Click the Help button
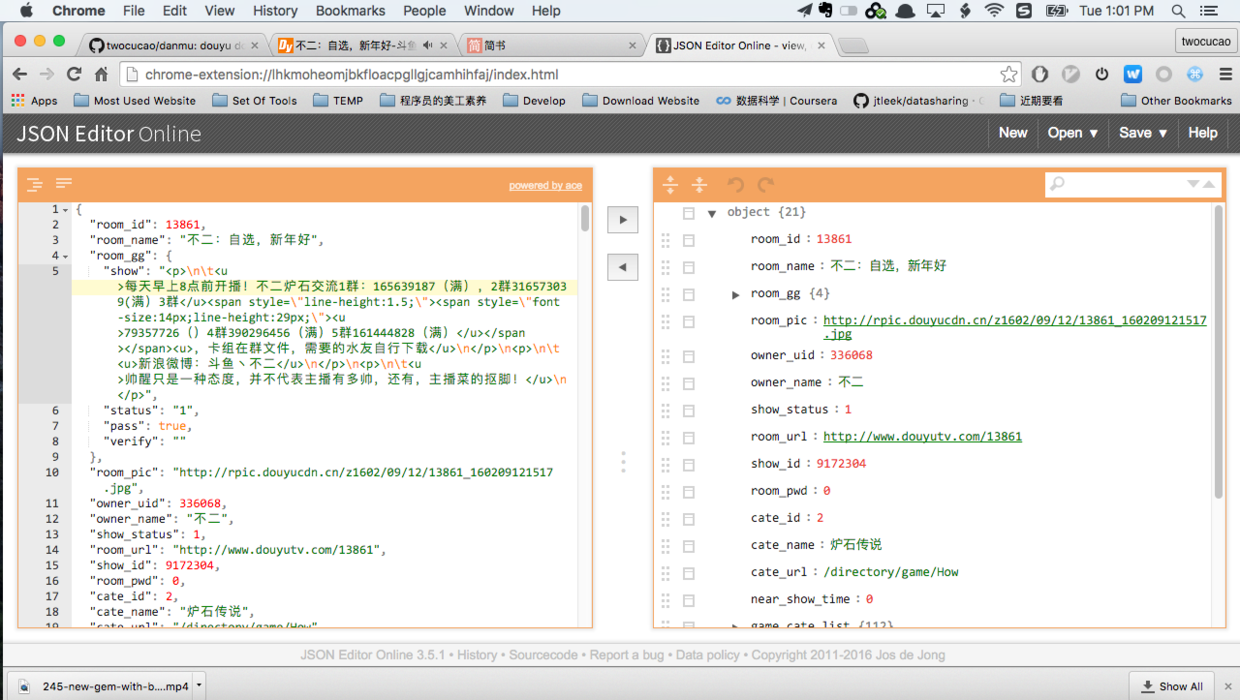Screen dimensions: 1240x700 pyautogui.click(x=1203, y=133)
